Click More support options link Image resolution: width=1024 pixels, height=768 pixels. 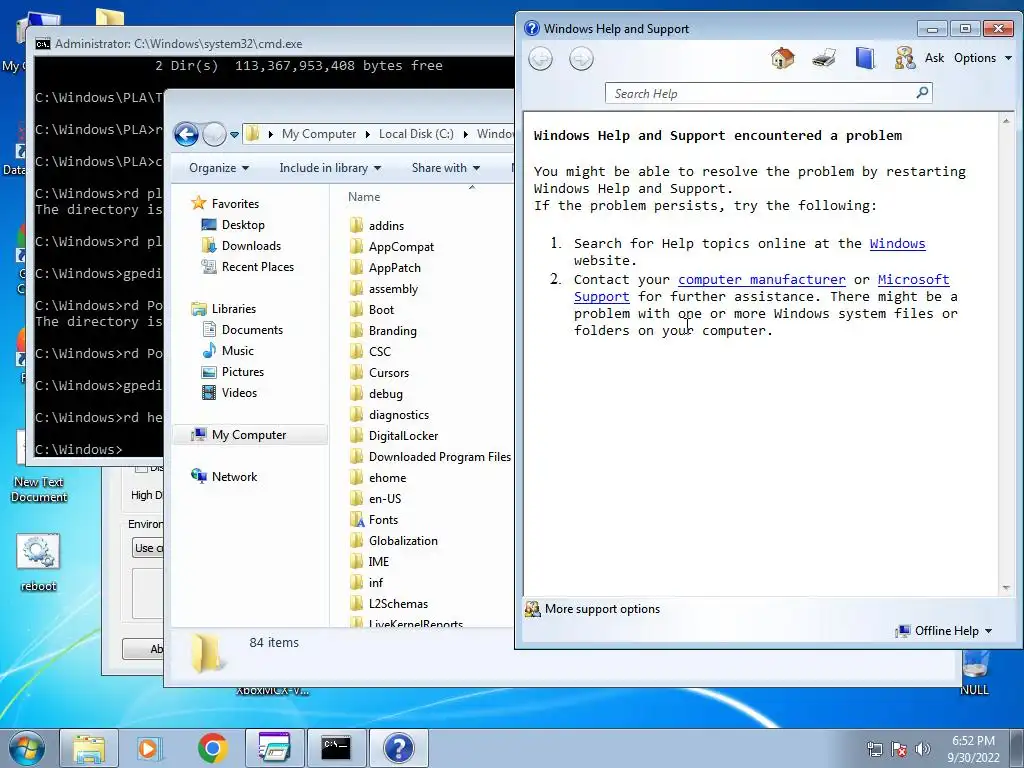(602, 609)
